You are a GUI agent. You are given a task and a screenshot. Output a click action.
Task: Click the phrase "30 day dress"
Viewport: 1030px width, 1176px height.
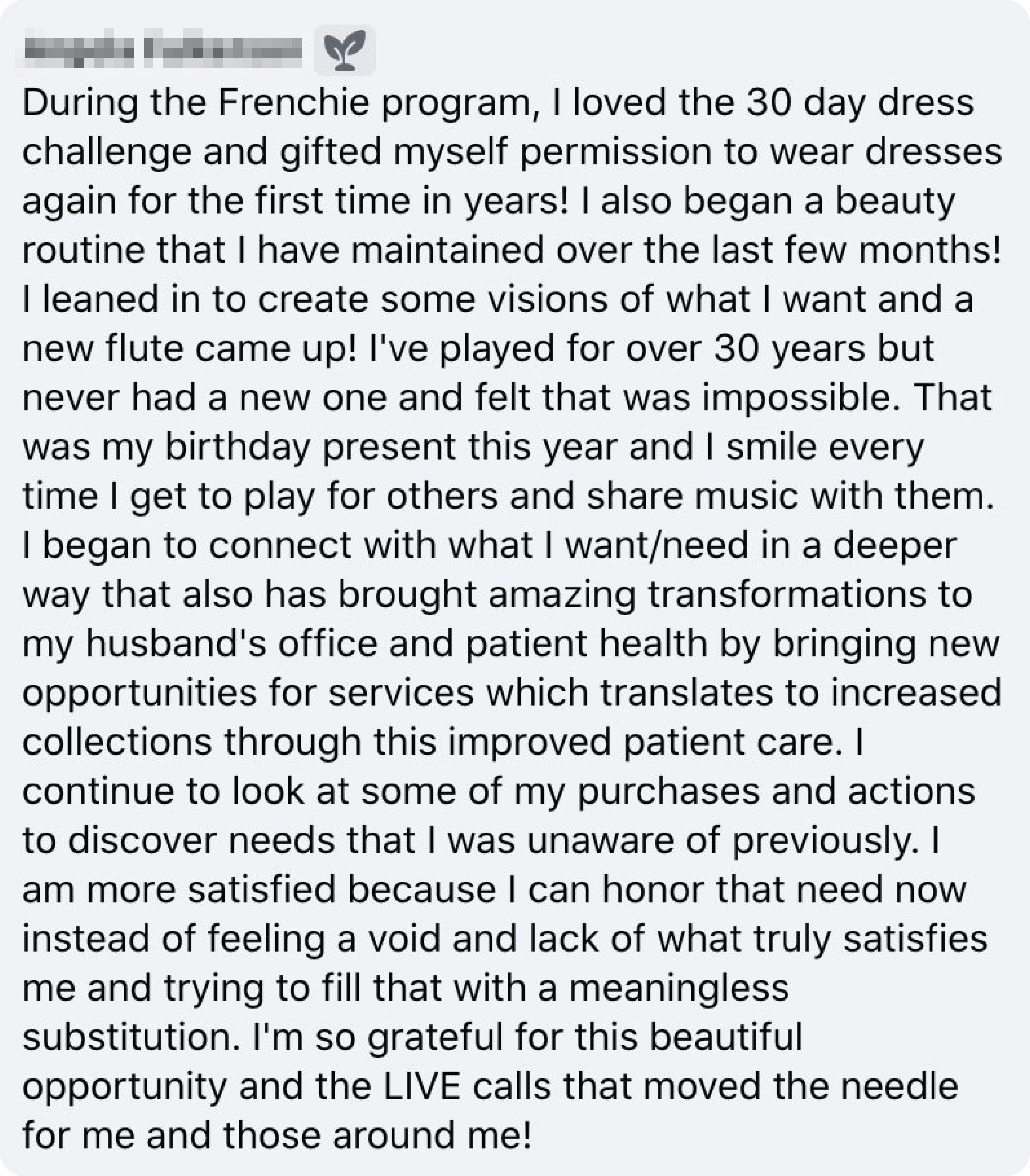(860, 103)
